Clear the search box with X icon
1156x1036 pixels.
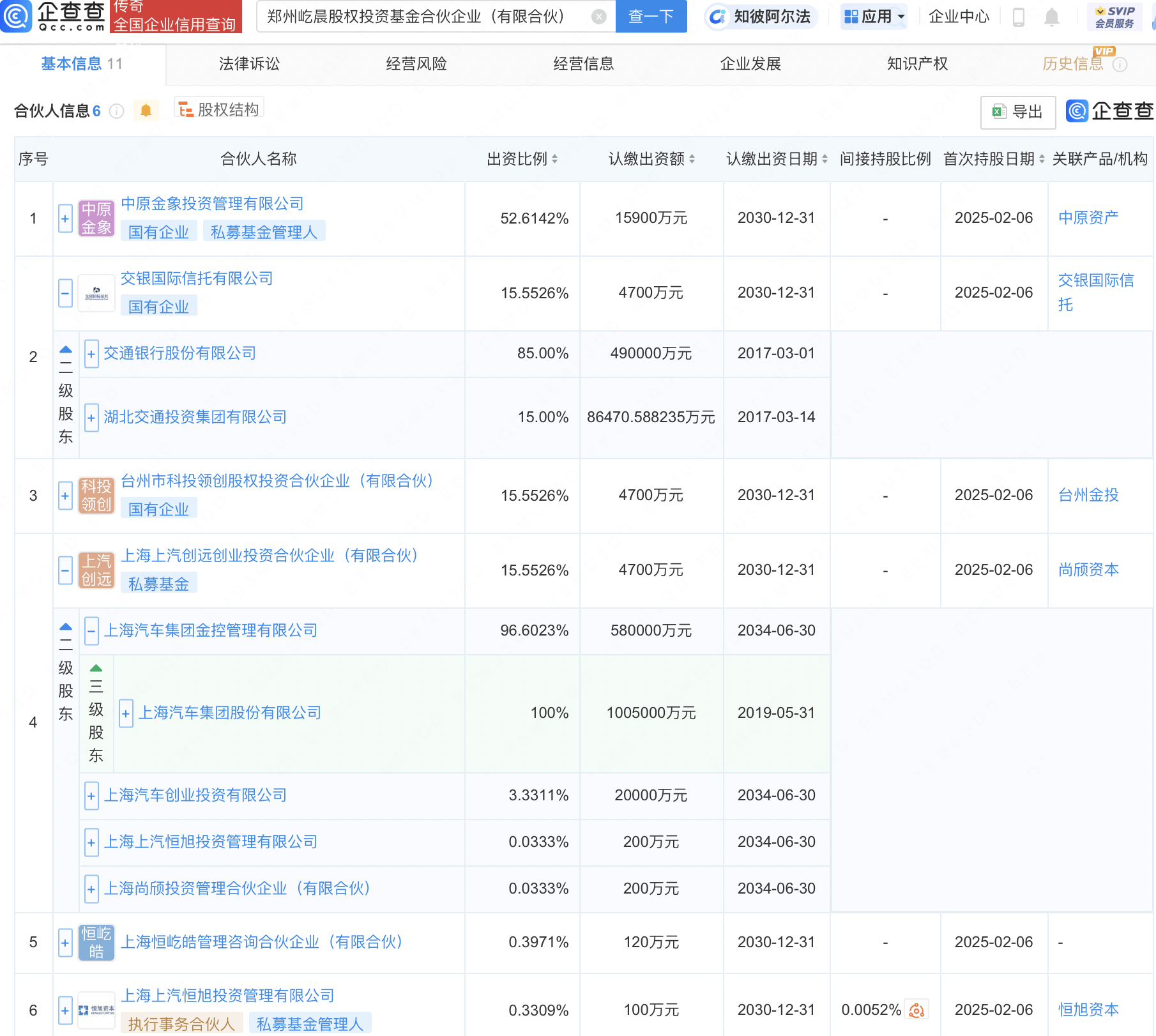(x=598, y=17)
